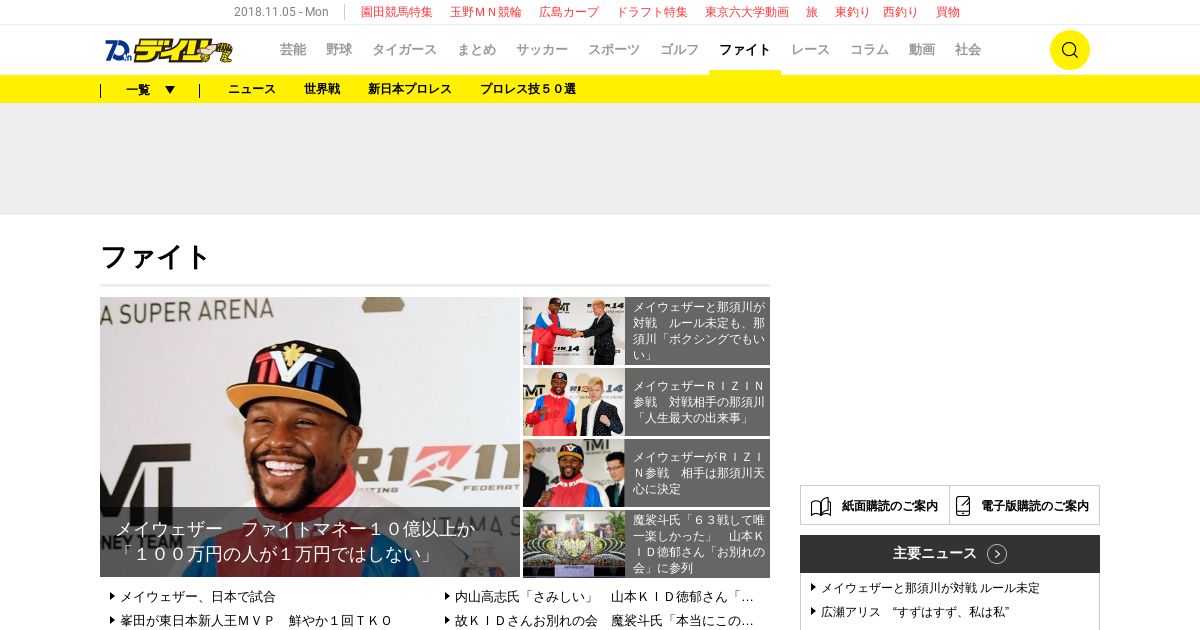1200x630 pixels.
Task: Click the 電子版購読のご案内 button
Action: [1025, 506]
